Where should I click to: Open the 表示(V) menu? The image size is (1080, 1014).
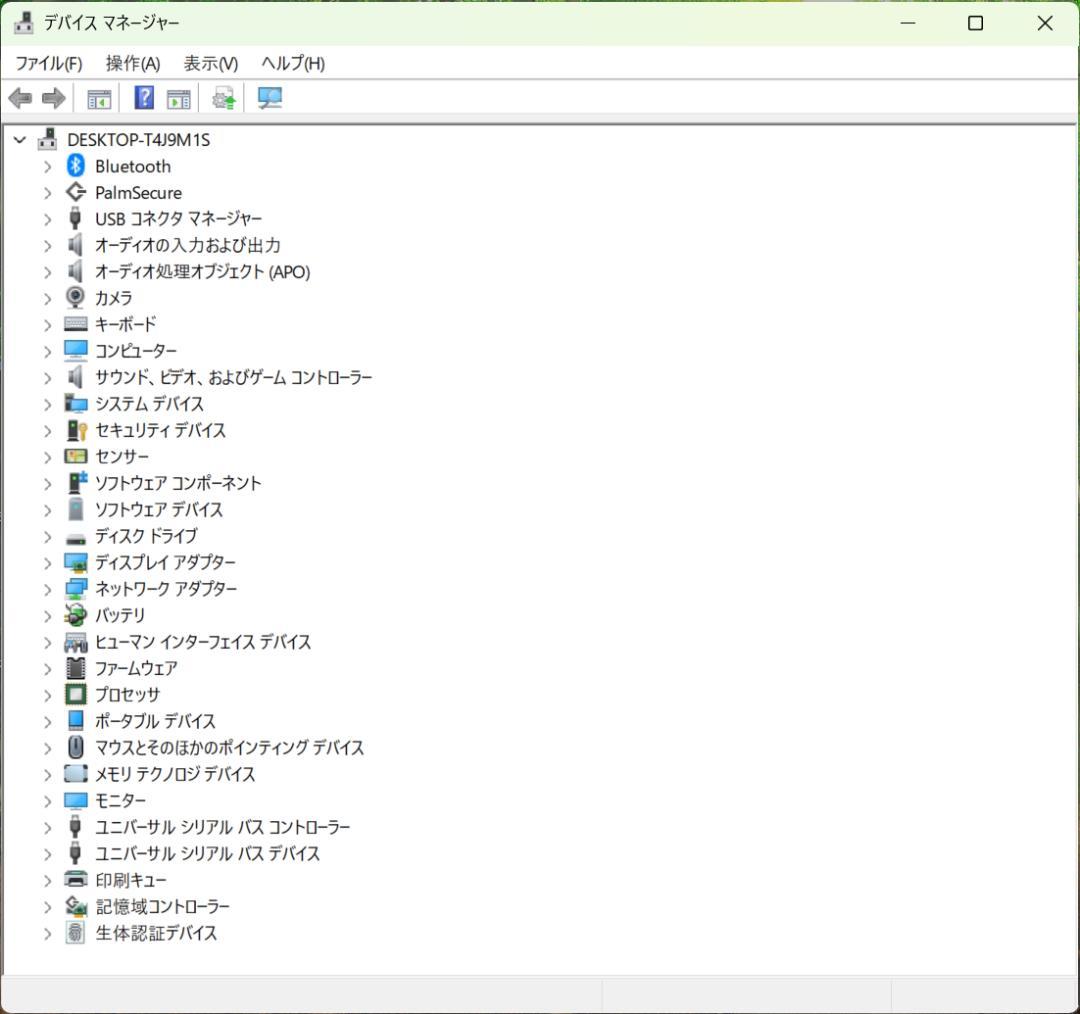point(211,63)
